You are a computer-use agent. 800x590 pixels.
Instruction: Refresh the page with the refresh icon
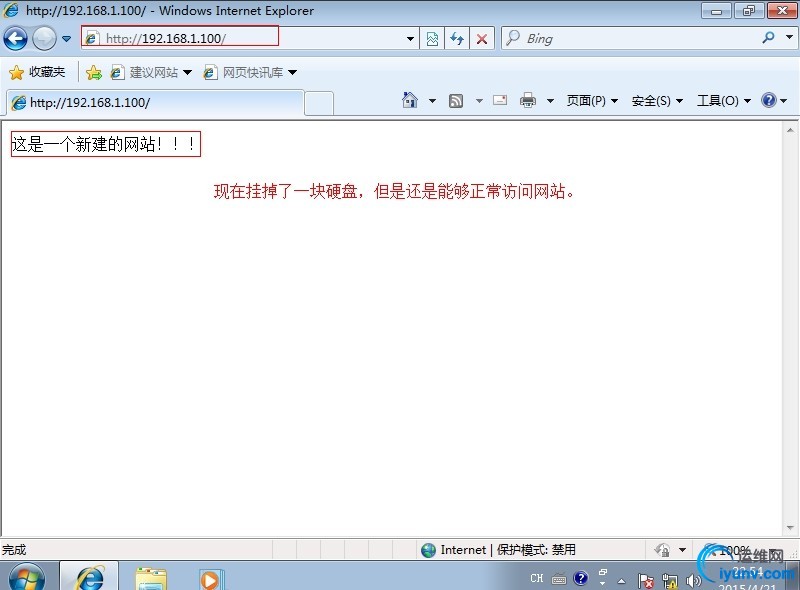[x=457, y=39]
